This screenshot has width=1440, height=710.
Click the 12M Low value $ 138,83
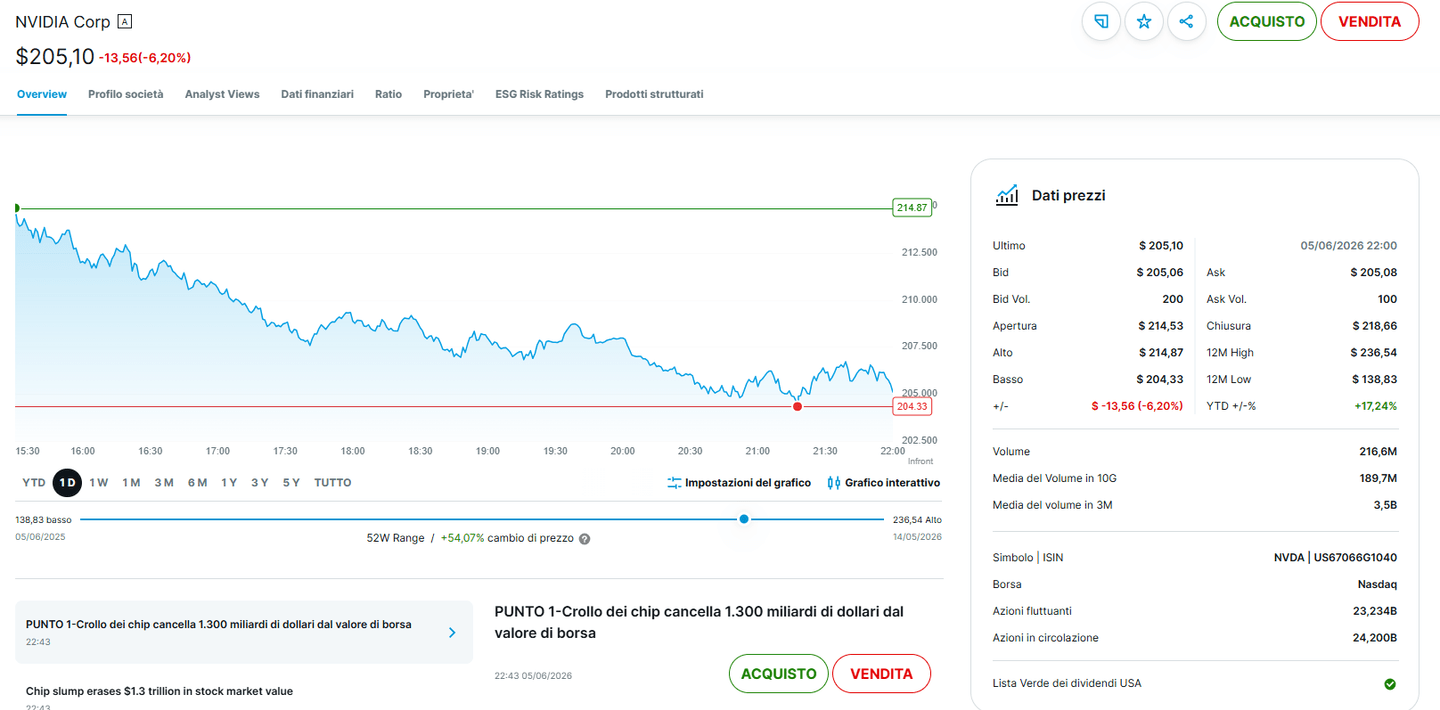[x=1374, y=380]
